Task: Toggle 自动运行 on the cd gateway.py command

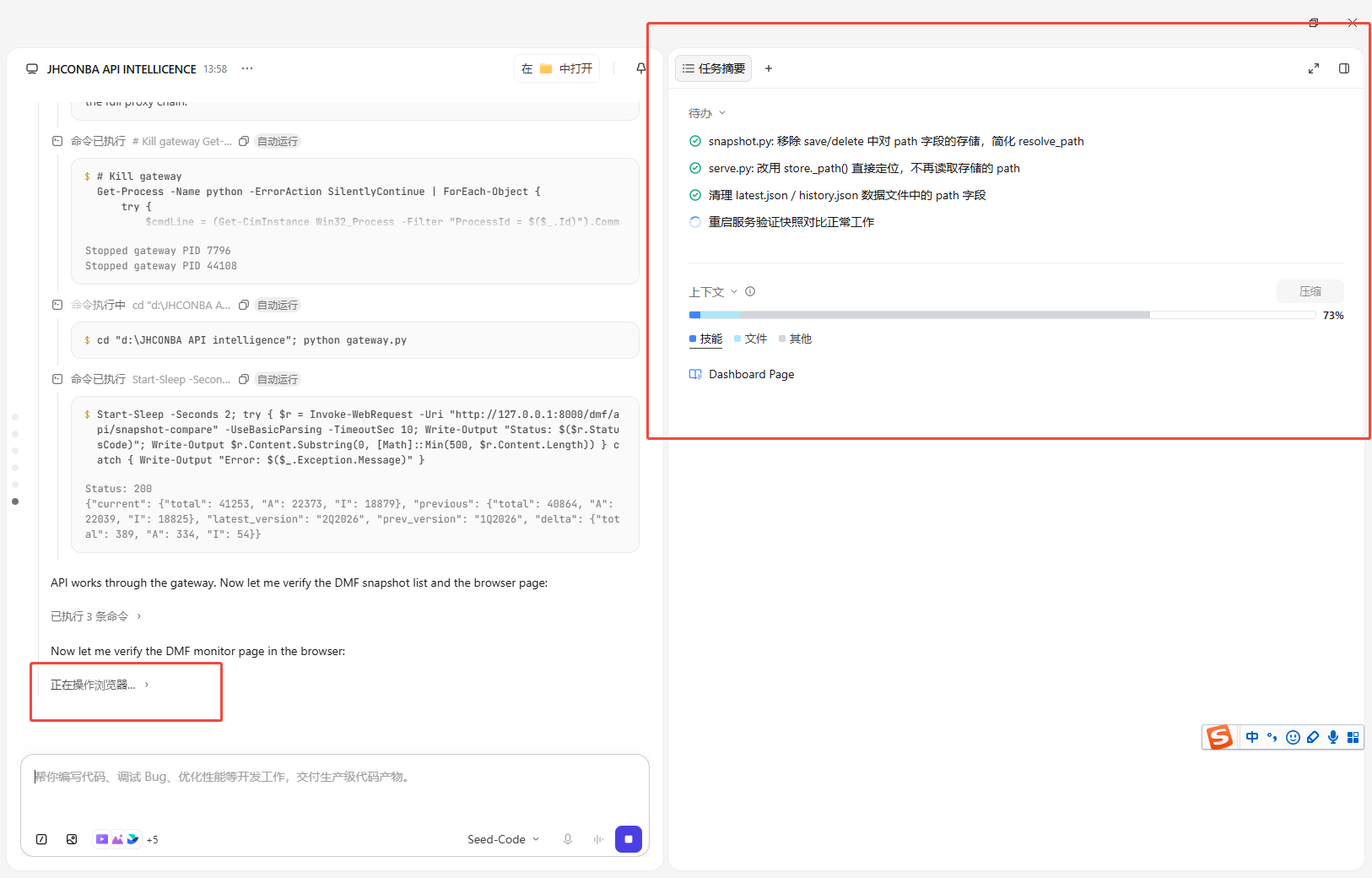Action: click(x=278, y=305)
